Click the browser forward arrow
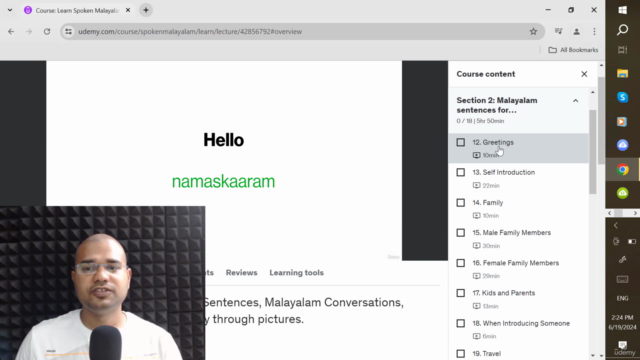The image size is (640, 360). point(29,31)
